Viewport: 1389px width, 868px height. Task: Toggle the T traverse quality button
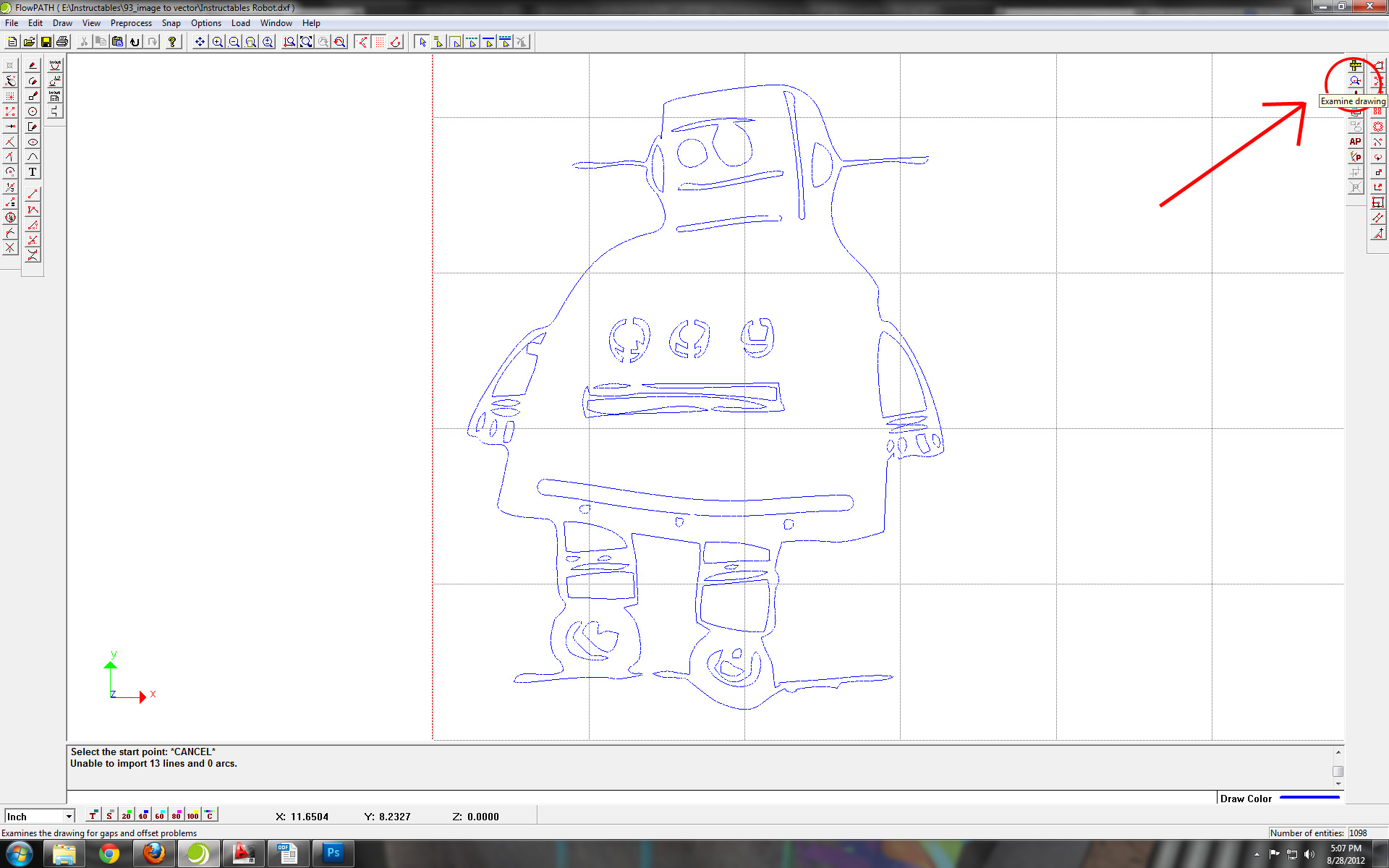[x=93, y=815]
